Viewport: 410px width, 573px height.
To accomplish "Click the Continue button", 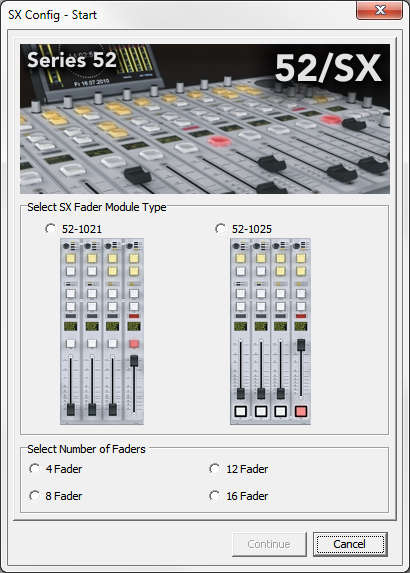I will click(269, 544).
